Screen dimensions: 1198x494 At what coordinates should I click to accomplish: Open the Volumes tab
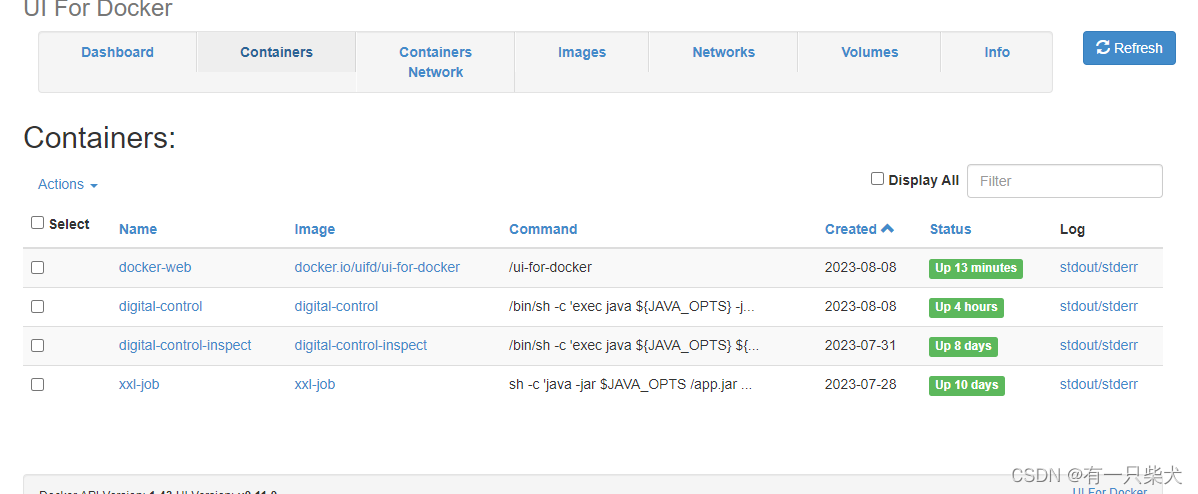[869, 52]
